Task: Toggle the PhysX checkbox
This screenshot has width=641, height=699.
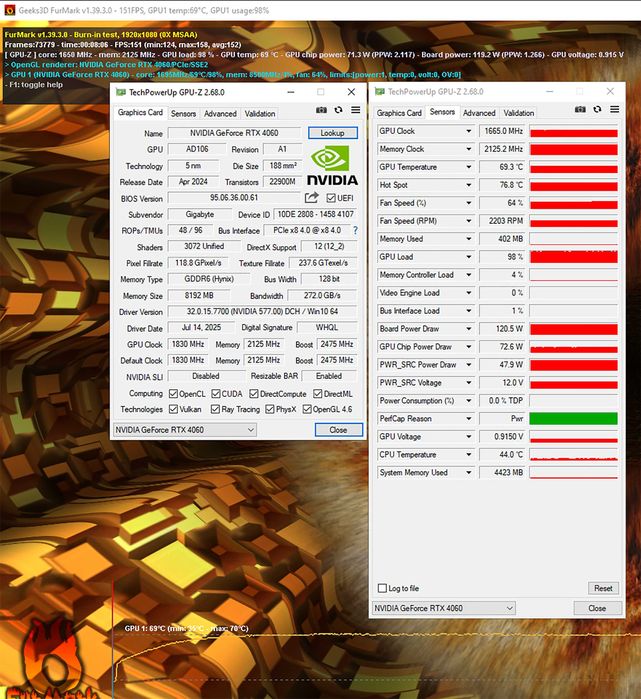Action: pyautogui.click(x=270, y=409)
